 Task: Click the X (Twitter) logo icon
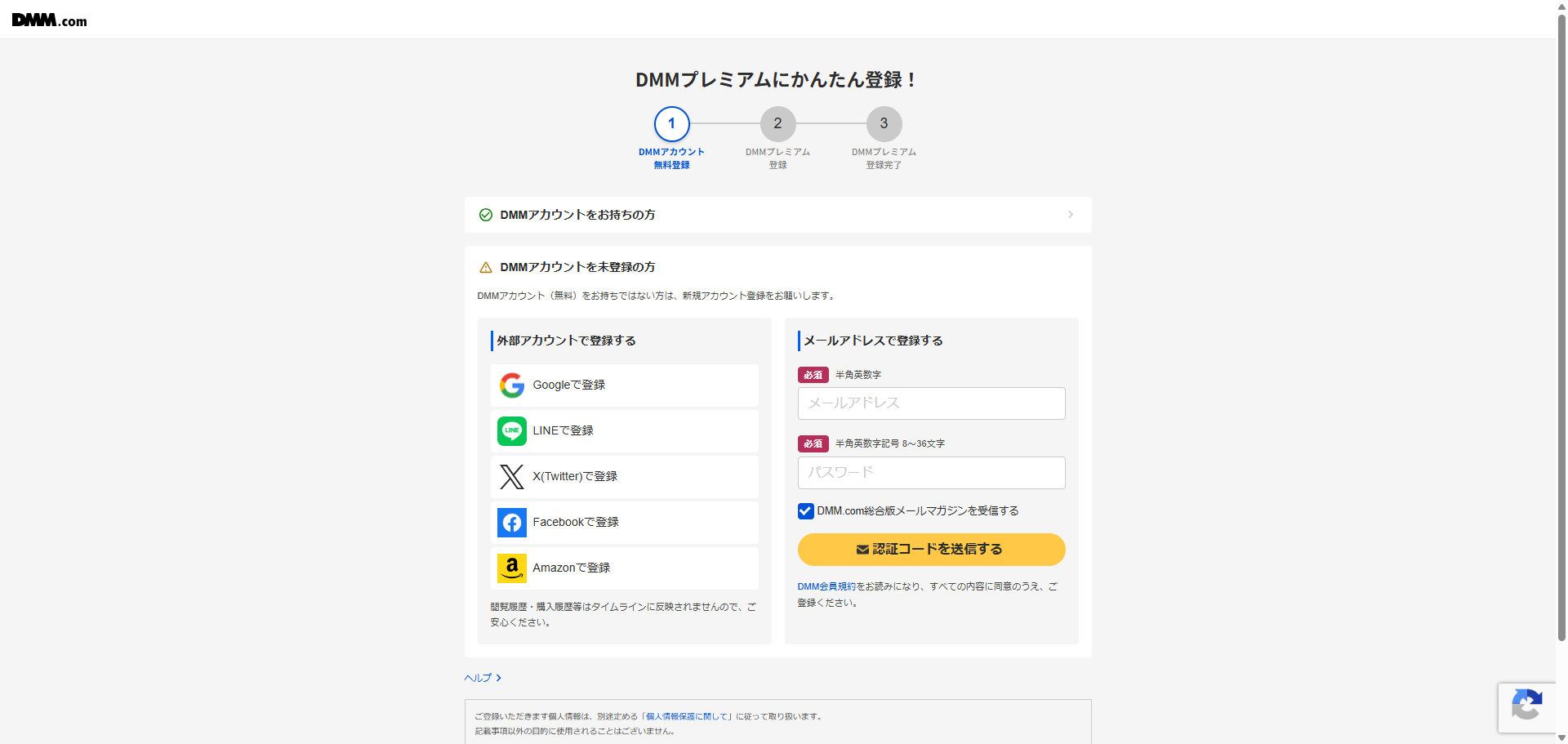pos(512,477)
